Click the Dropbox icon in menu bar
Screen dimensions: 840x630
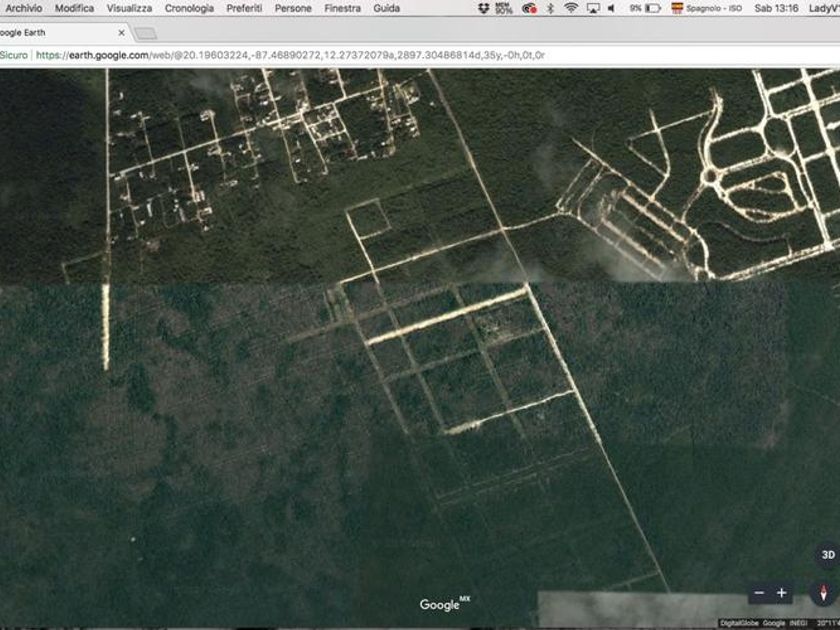point(483,8)
